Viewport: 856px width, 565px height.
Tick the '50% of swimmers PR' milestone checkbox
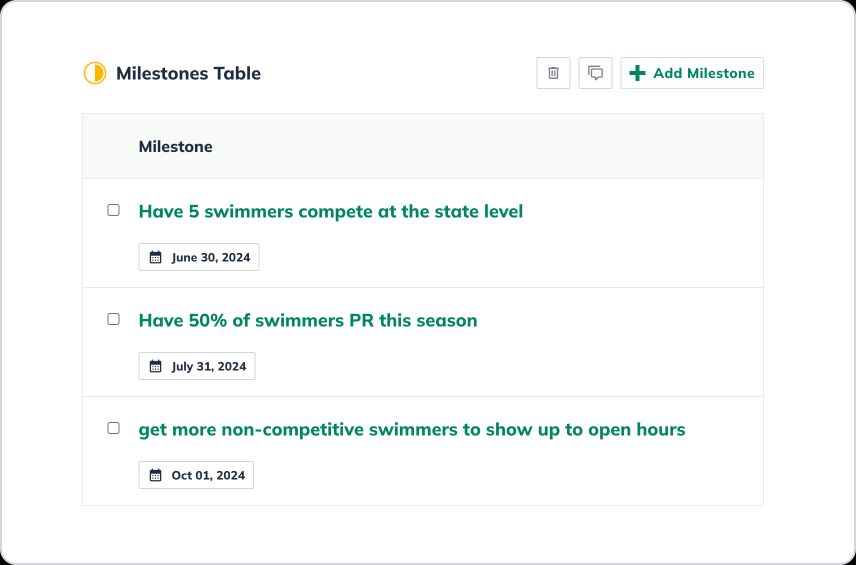pyautogui.click(x=113, y=319)
